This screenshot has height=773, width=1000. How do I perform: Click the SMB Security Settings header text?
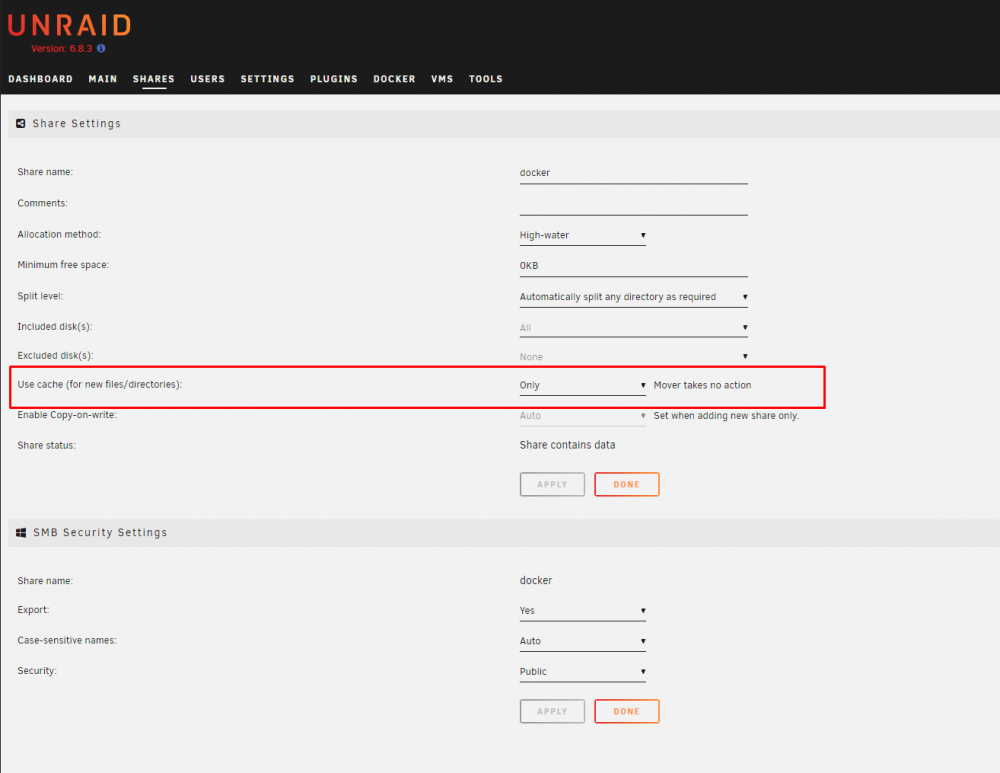pyautogui.click(x=100, y=533)
